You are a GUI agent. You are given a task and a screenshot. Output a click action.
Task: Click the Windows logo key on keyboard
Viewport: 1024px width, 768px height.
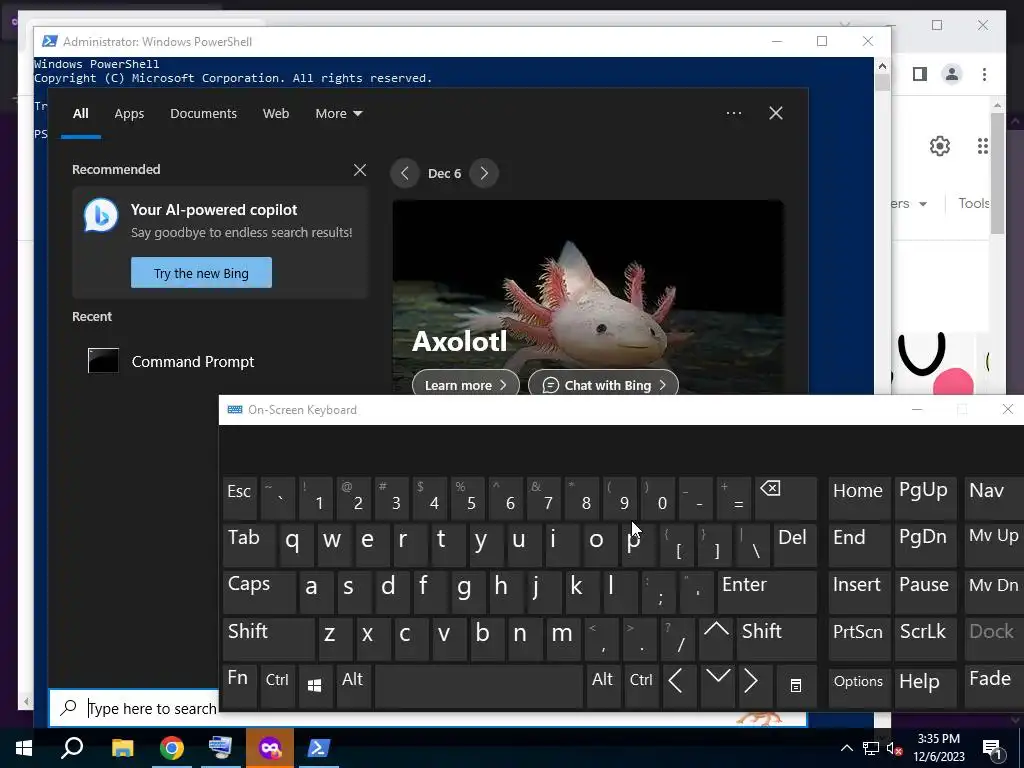pos(314,686)
